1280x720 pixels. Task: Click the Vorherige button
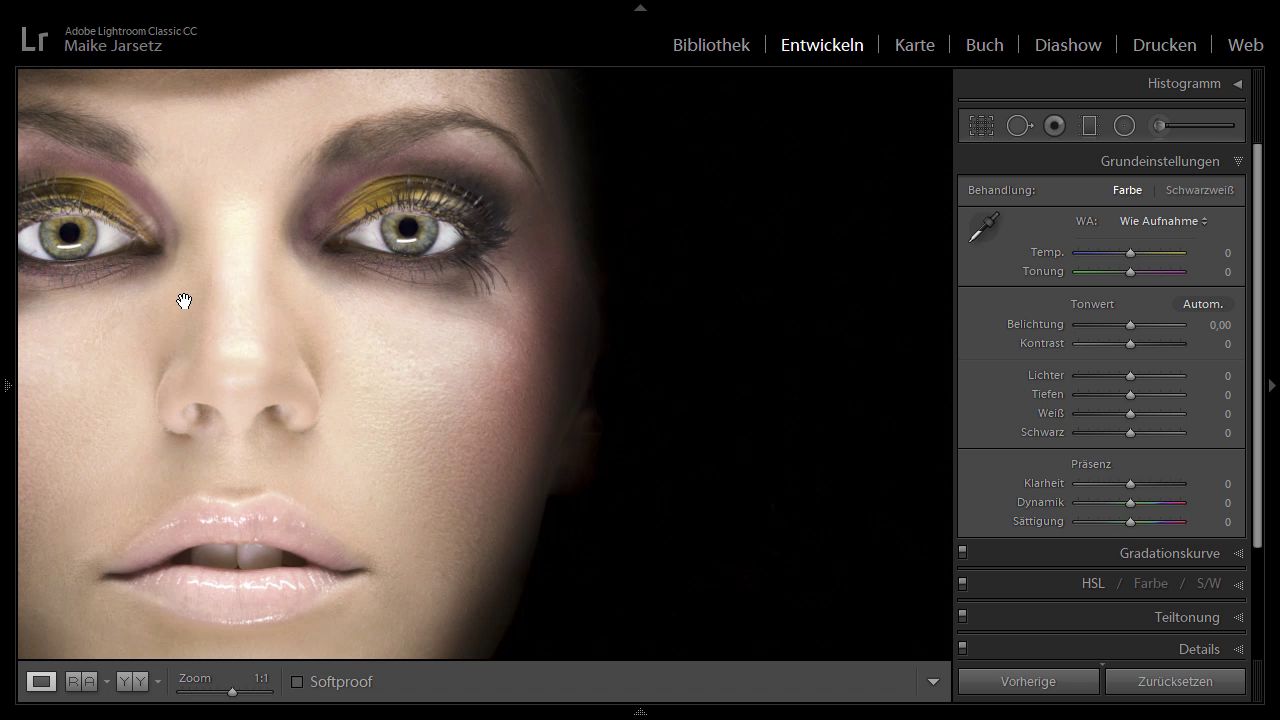point(1028,681)
